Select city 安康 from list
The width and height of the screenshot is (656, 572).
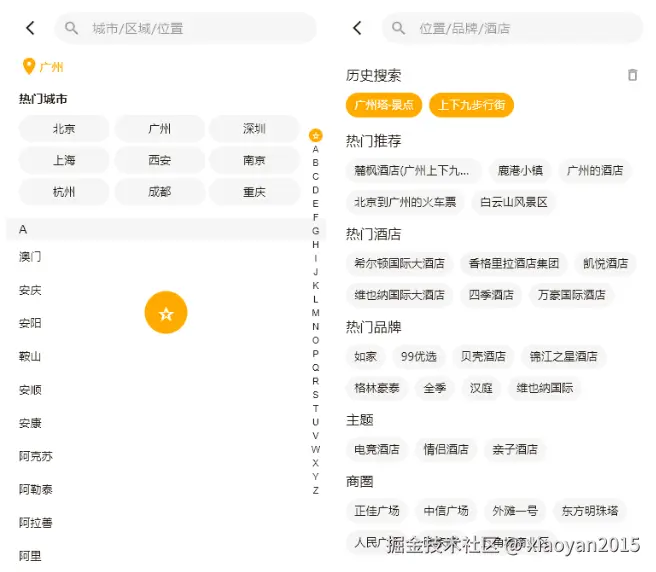pyautogui.click(x=30, y=423)
